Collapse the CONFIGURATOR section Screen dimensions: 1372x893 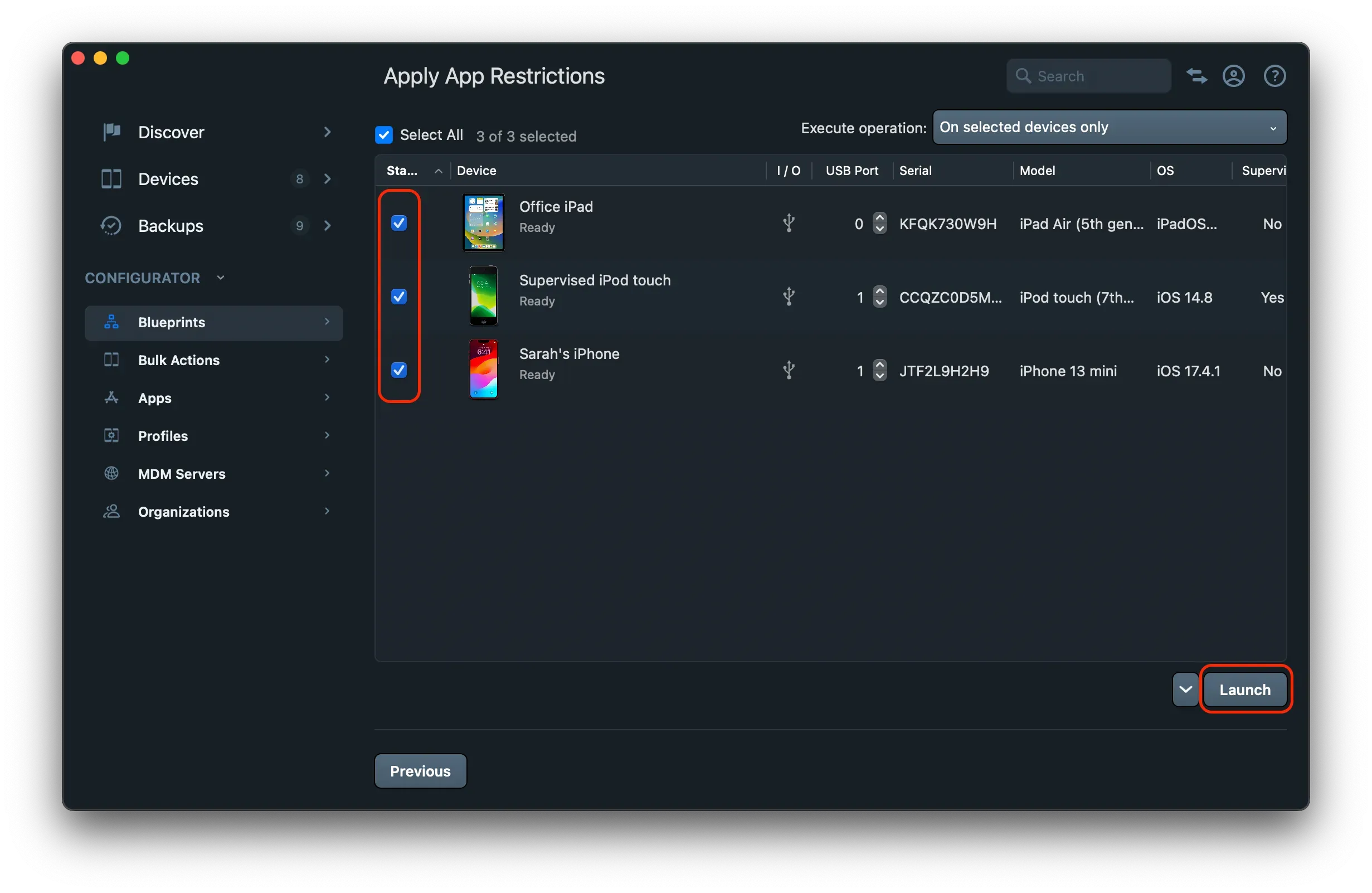click(x=221, y=277)
